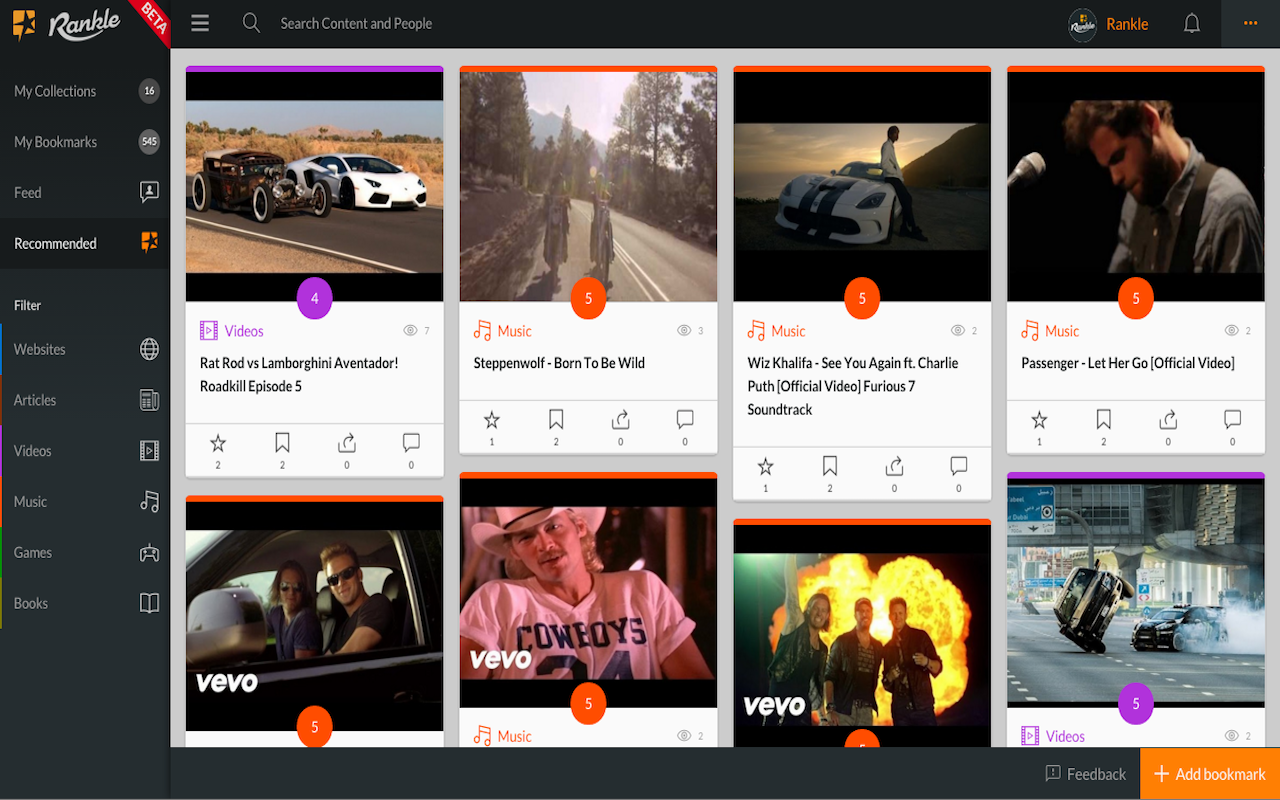Share the Steppenwolf Born To Be Wild card
The image size is (1280, 800).
(x=621, y=420)
